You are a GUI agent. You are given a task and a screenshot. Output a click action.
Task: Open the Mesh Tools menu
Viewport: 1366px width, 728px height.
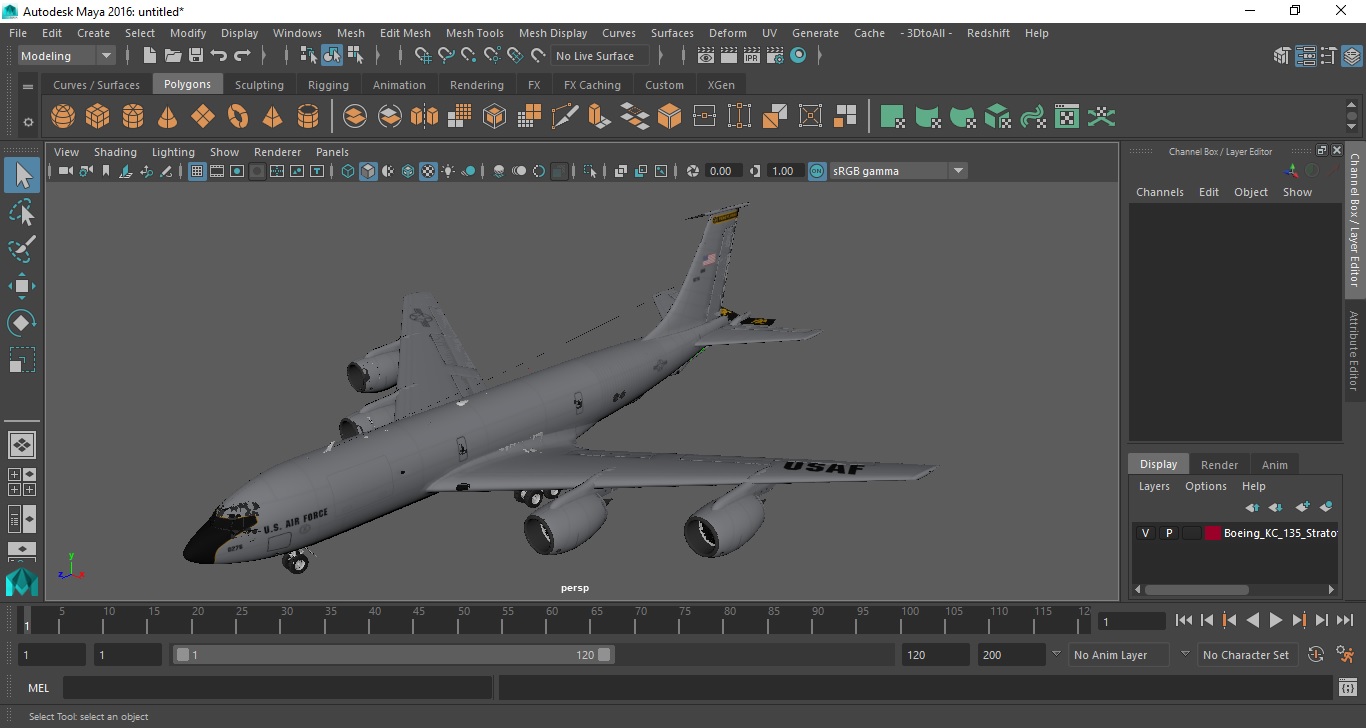tap(474, 33)
